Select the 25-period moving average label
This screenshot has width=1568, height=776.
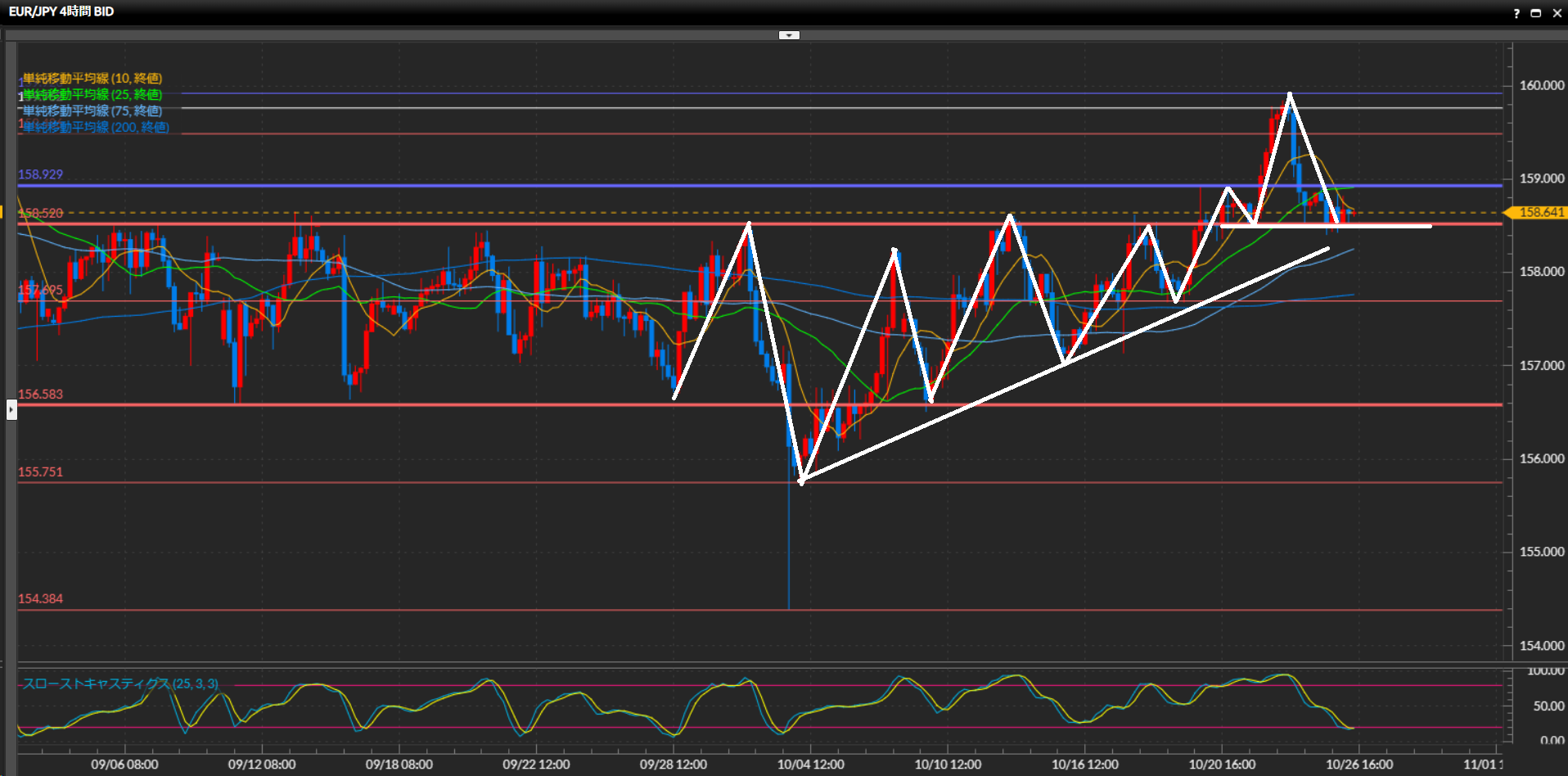[x=92, y=95]
